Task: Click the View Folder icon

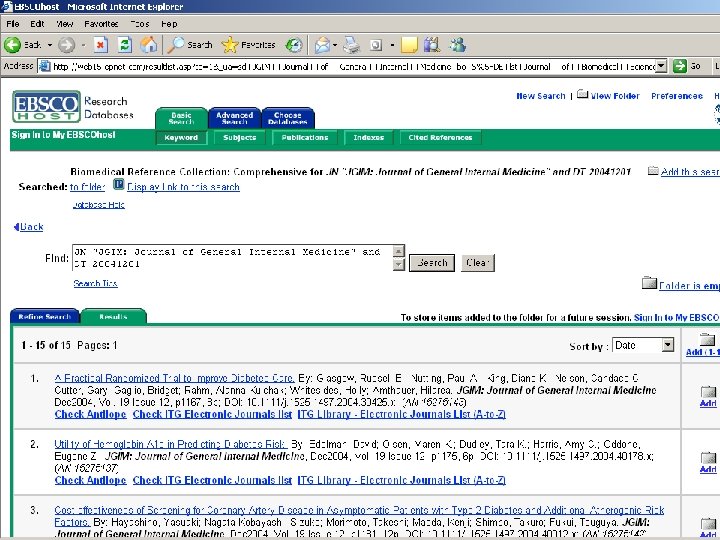Action: (x=582, y=94)
